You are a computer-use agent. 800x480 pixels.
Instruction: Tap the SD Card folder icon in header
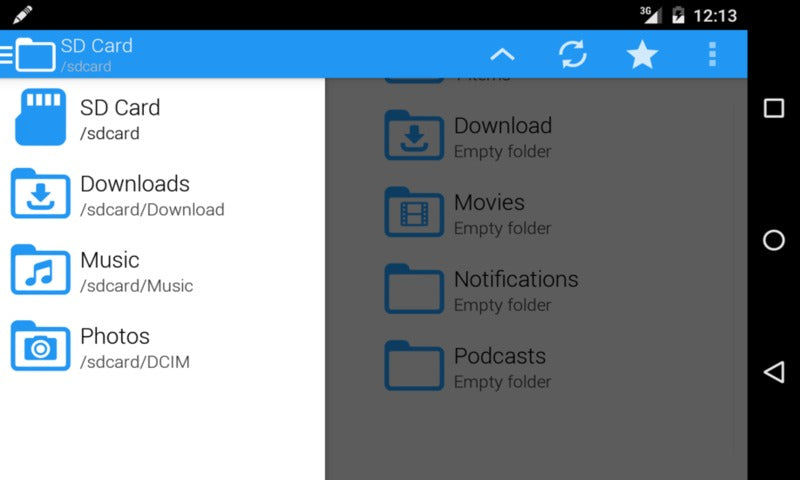click(x=36, y=54)
